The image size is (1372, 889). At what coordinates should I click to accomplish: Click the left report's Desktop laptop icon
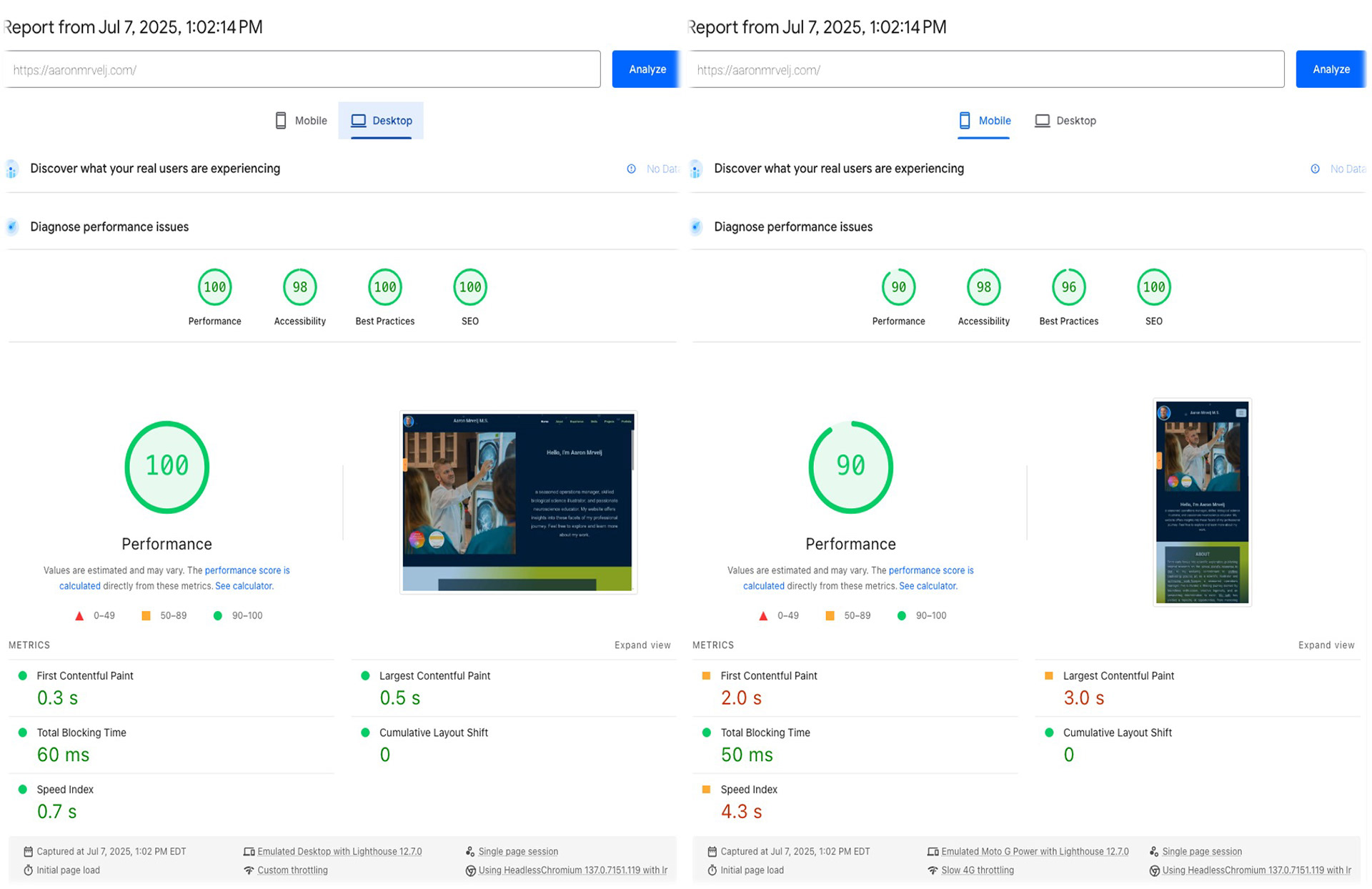coord(358,121)
